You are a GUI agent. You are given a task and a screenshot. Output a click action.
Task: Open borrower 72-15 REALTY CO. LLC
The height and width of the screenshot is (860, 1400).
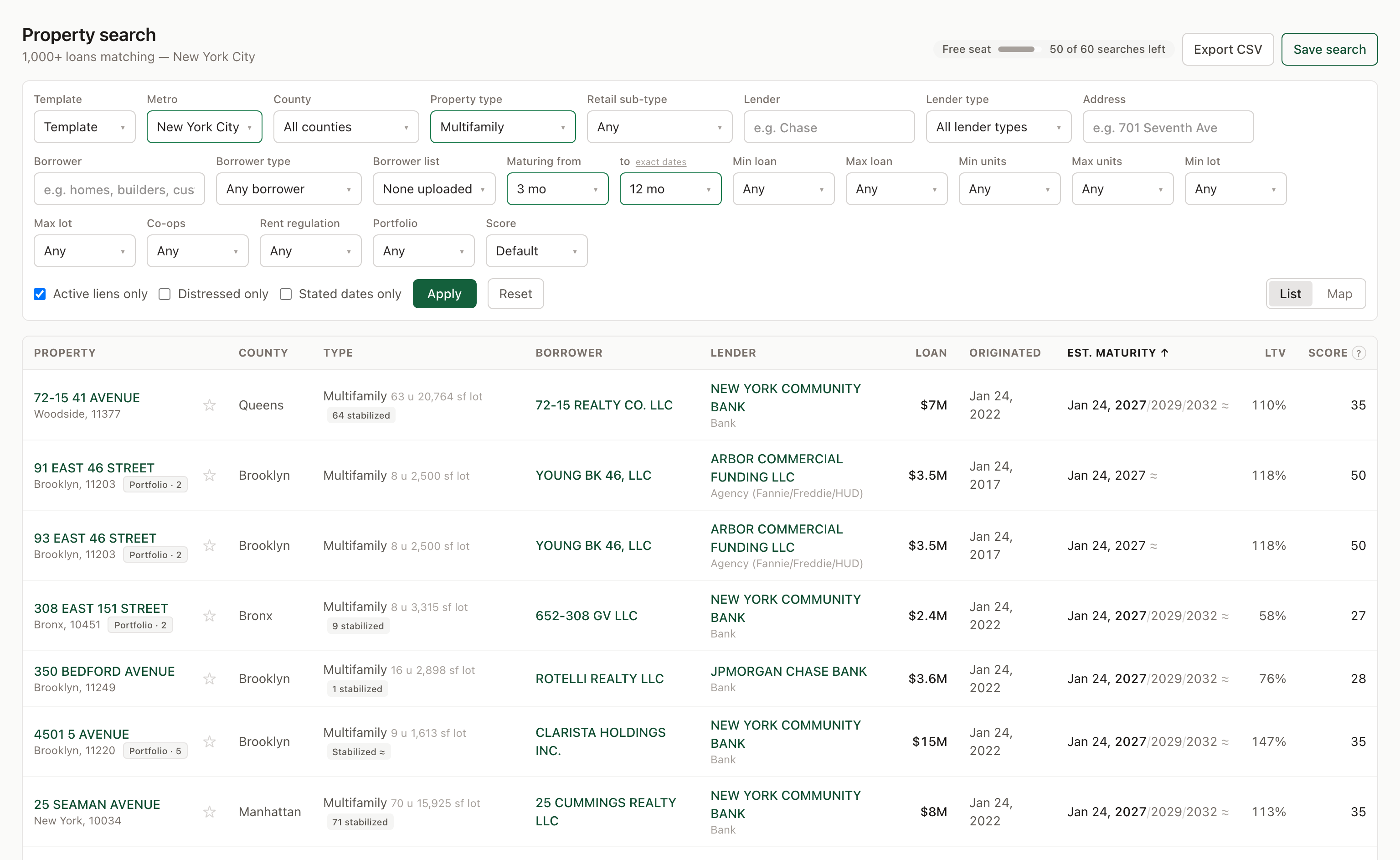604,405
